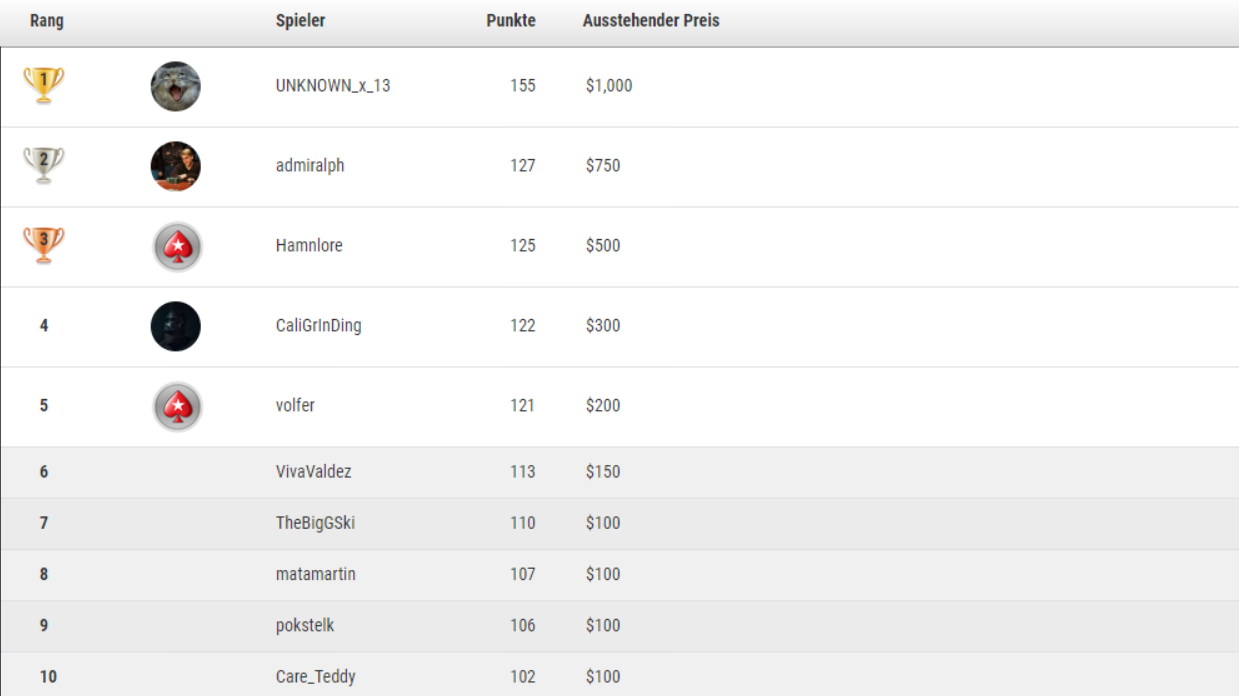Click Hamnlore's red spade avatar

click(x=177, y=246)
